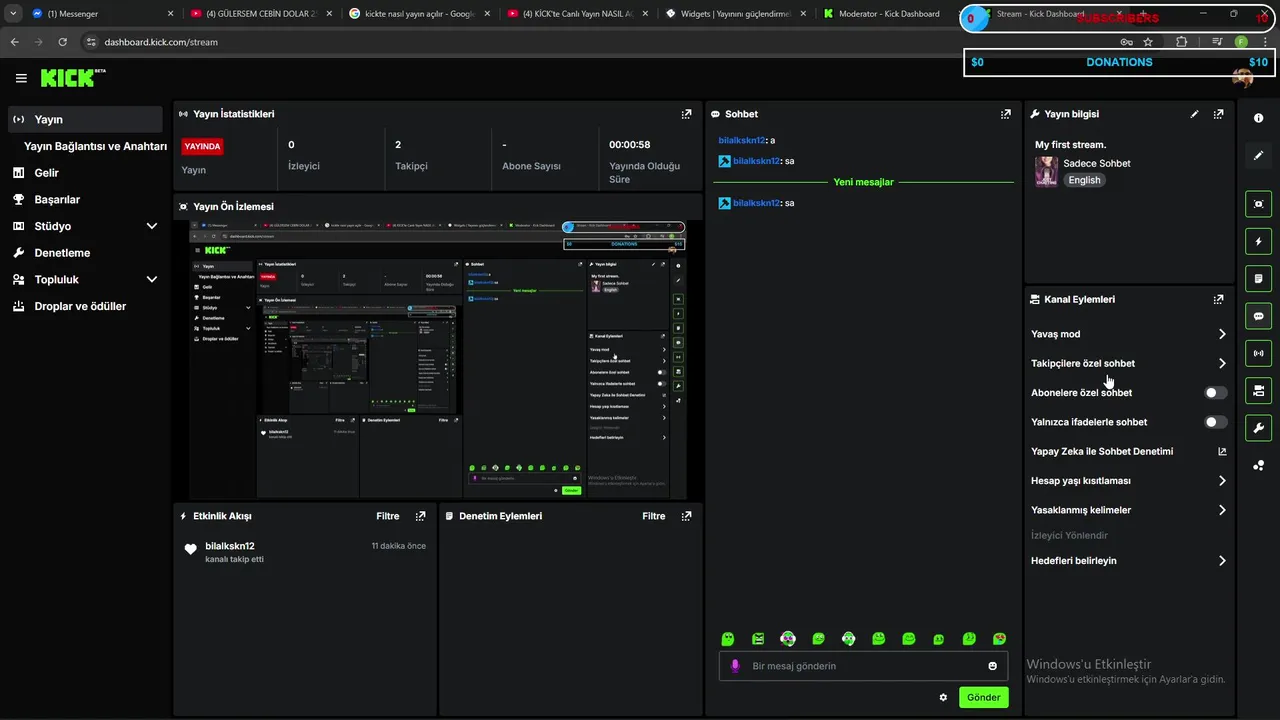
Task: Open the Başarılar sidebar item
Action: click(x=84, y=199)
